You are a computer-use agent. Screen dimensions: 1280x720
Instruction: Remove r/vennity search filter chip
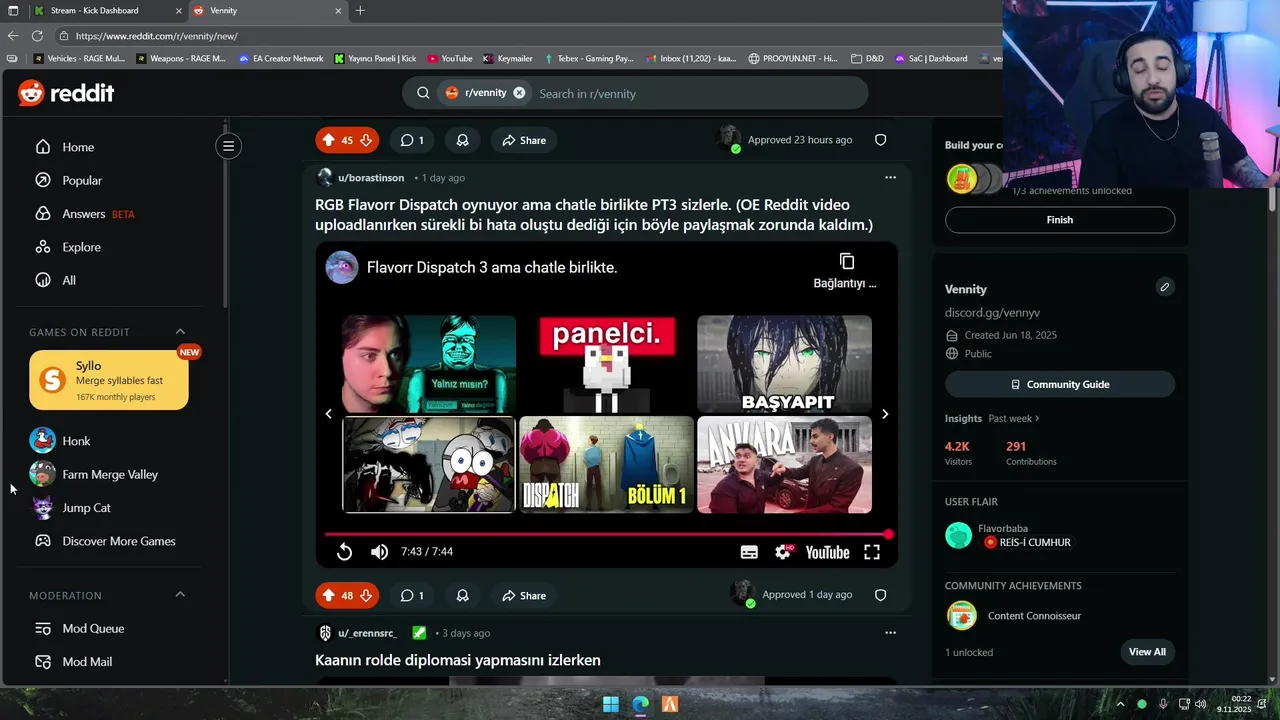[x=519, y=93]
